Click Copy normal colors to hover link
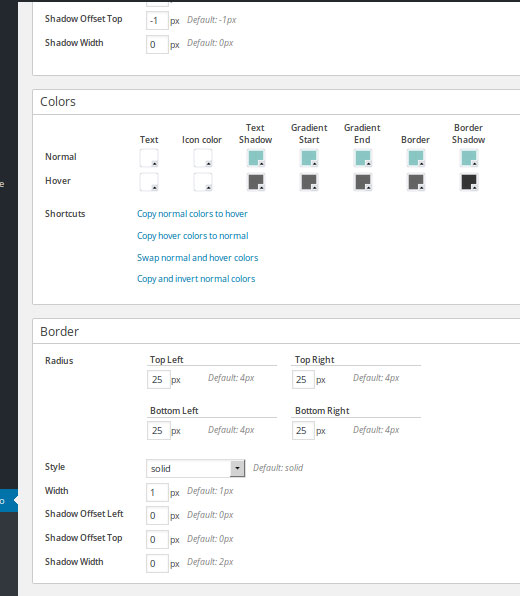Screen dimensions: 520x596 192,214
